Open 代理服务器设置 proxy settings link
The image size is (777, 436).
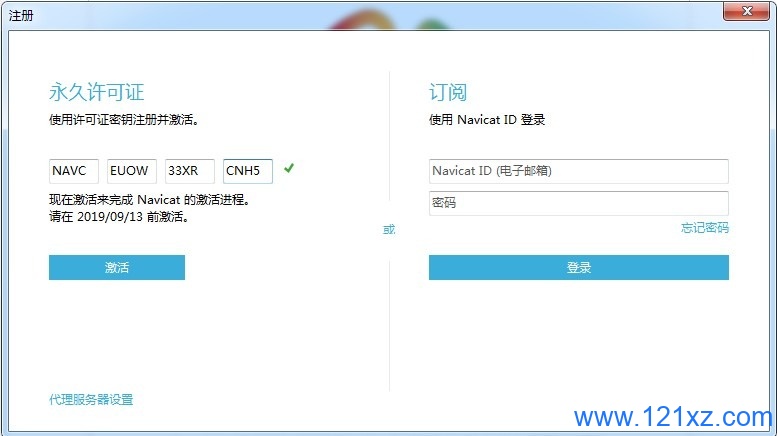coord(91,399)
